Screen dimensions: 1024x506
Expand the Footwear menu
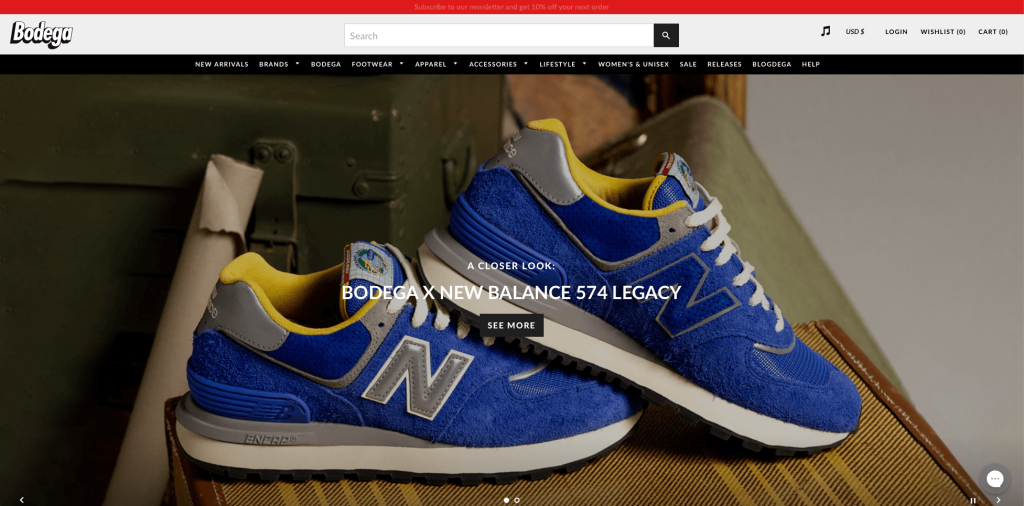pyautogui.click(x=377, y=64)
